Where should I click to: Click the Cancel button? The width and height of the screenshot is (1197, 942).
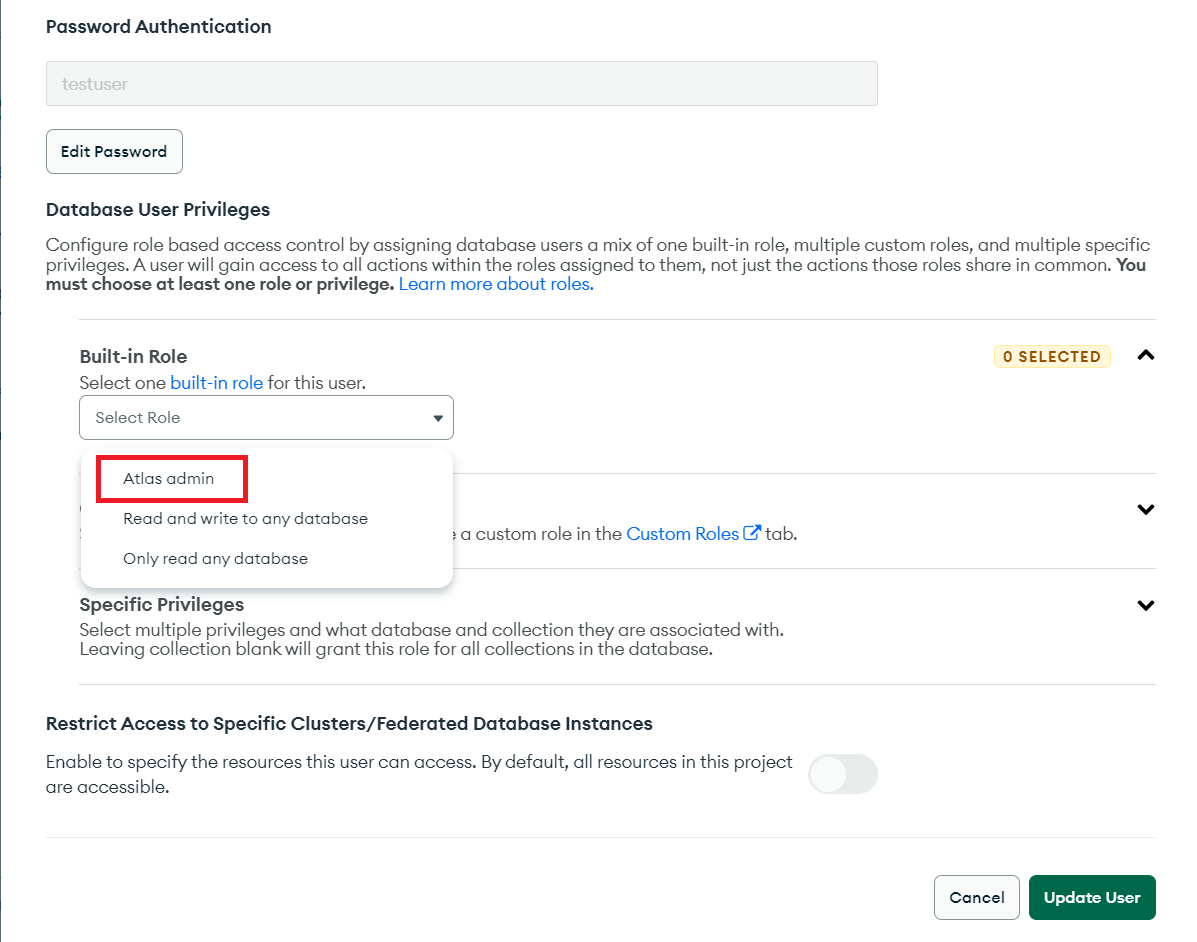pos(976,897)
